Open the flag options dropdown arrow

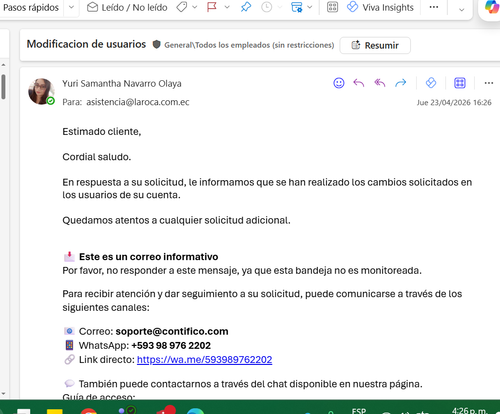tap(227, 7)
